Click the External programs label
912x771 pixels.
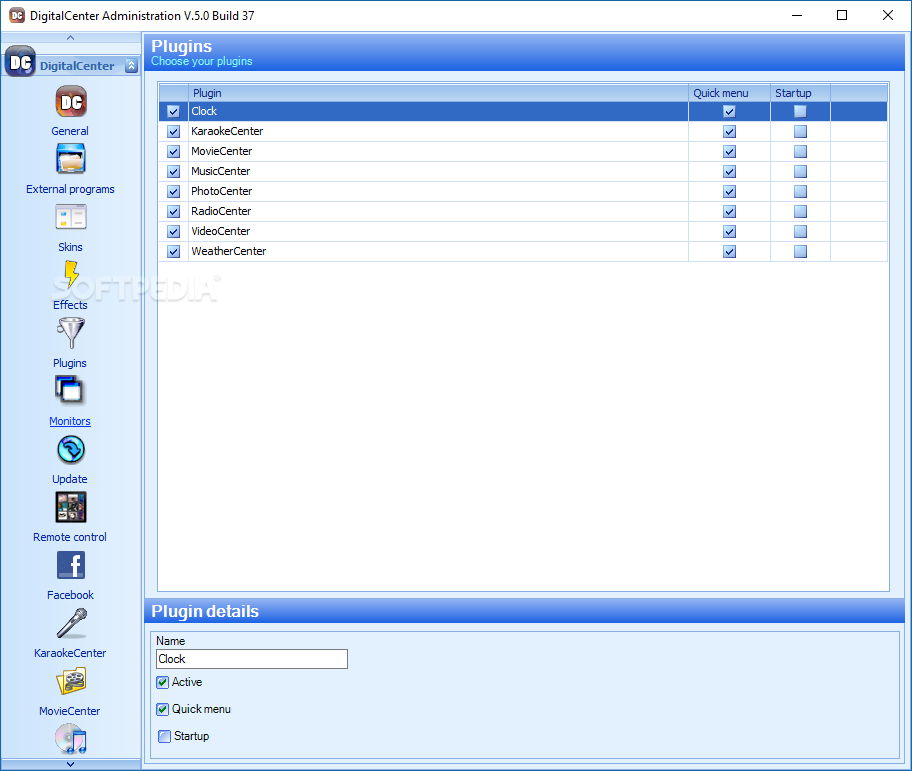coord(70,189)
